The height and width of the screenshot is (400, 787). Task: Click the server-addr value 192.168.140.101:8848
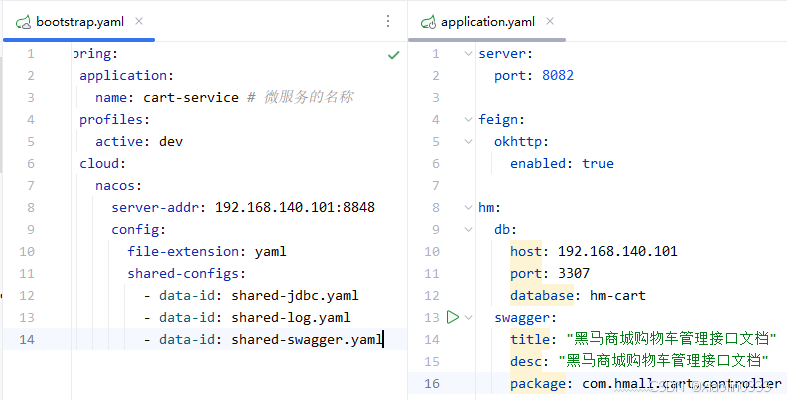tap(295, 207)
